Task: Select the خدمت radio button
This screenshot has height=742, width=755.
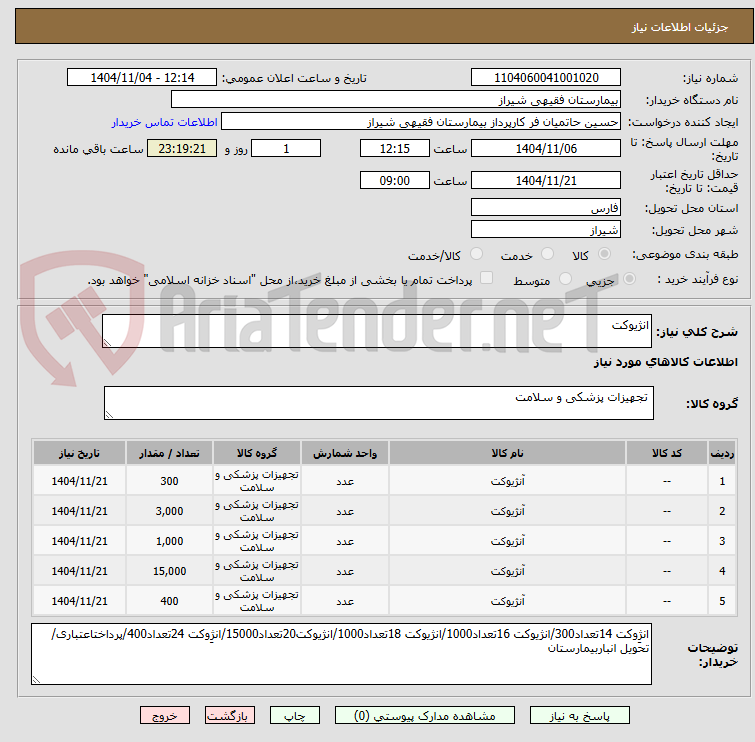Action: tap(547, 254)
